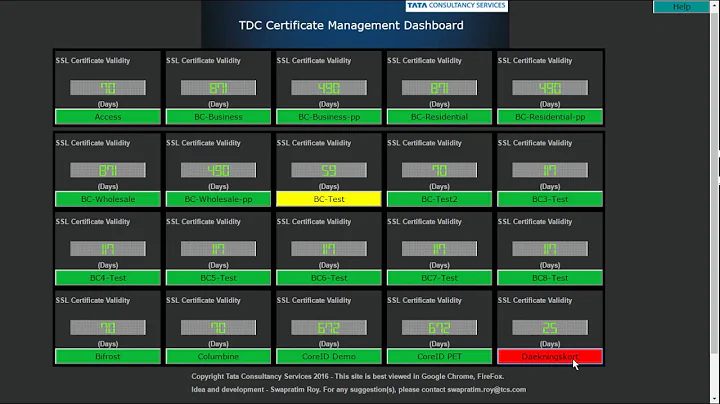
Task: Open the BC3-Test certificate label
Action: click(550, 199)
